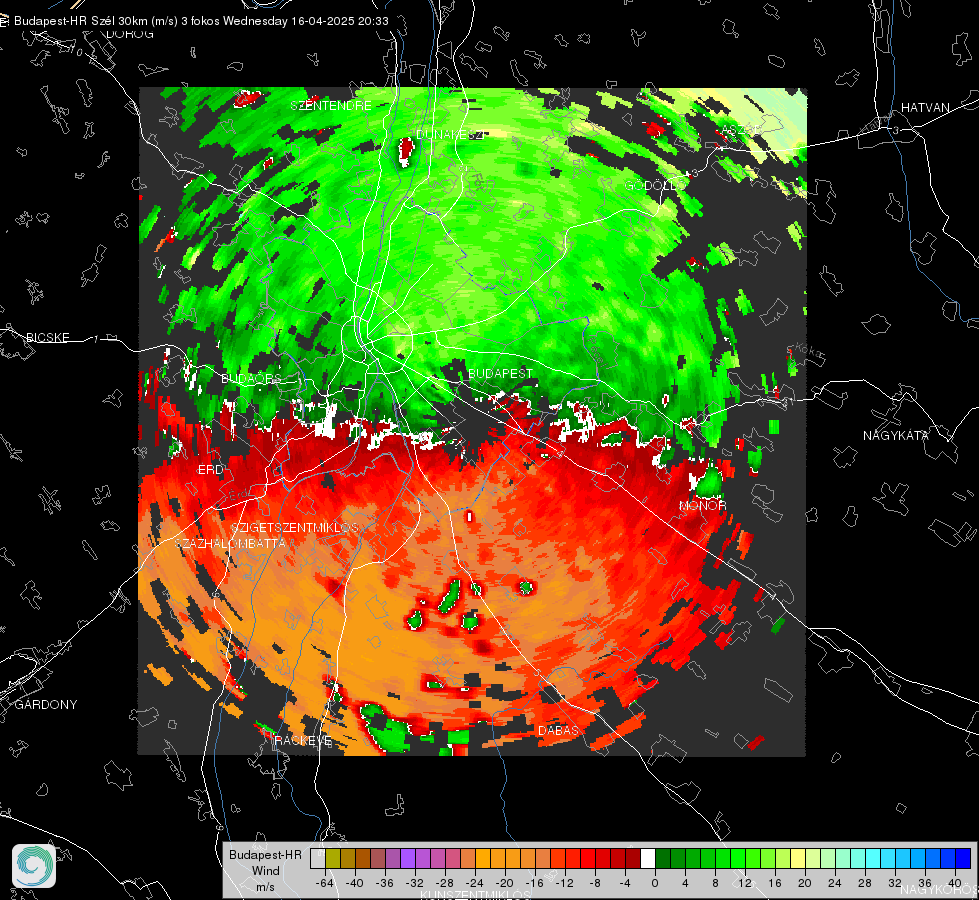Click the SZENTENDRE city label
Image resolution: width=979 pixels, height=900 pixels.
point(331,106)
